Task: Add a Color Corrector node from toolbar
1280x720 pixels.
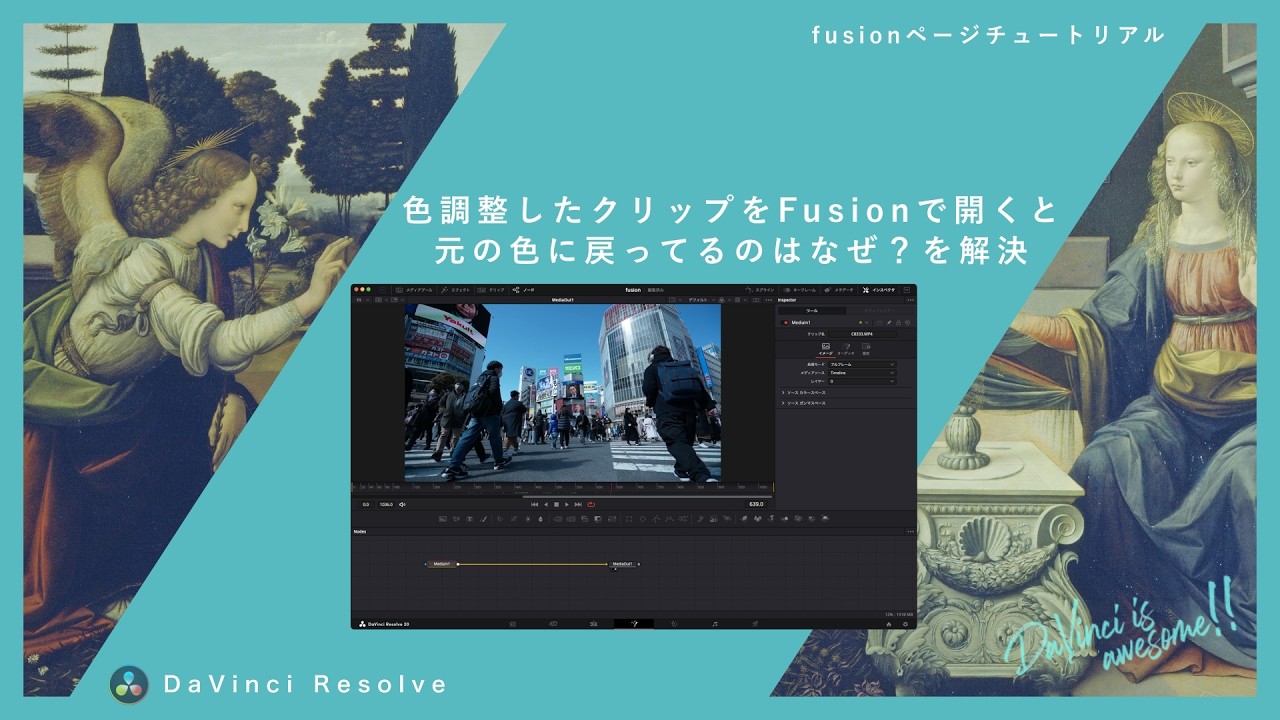Action: coord(500,518)
